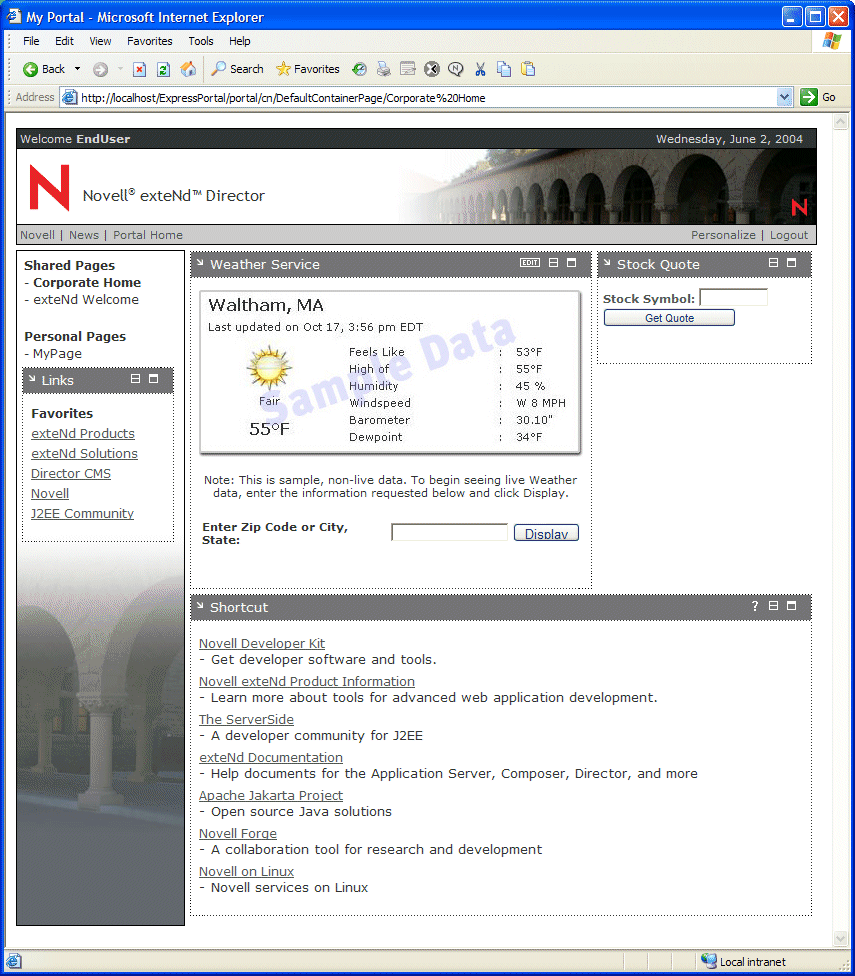Click the Back navigation button
Screen dimensions: 855x976
44,69
